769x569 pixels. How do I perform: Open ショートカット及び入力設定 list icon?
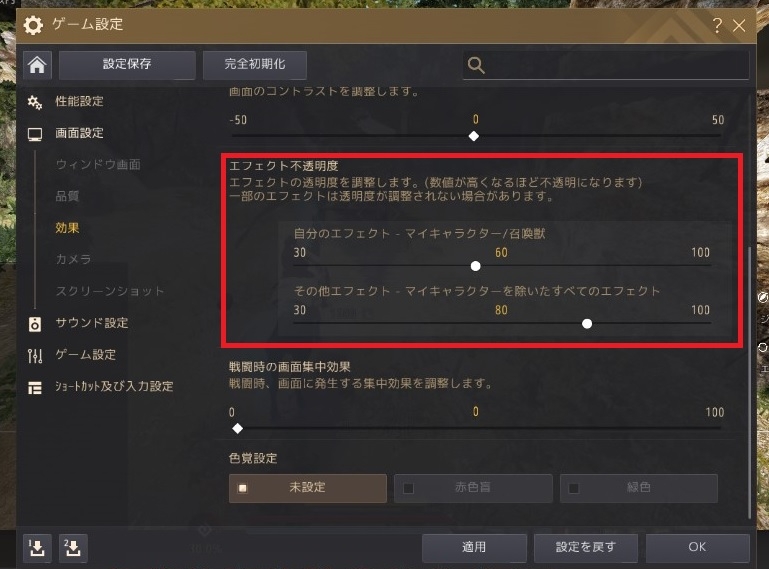click(35, 388)
